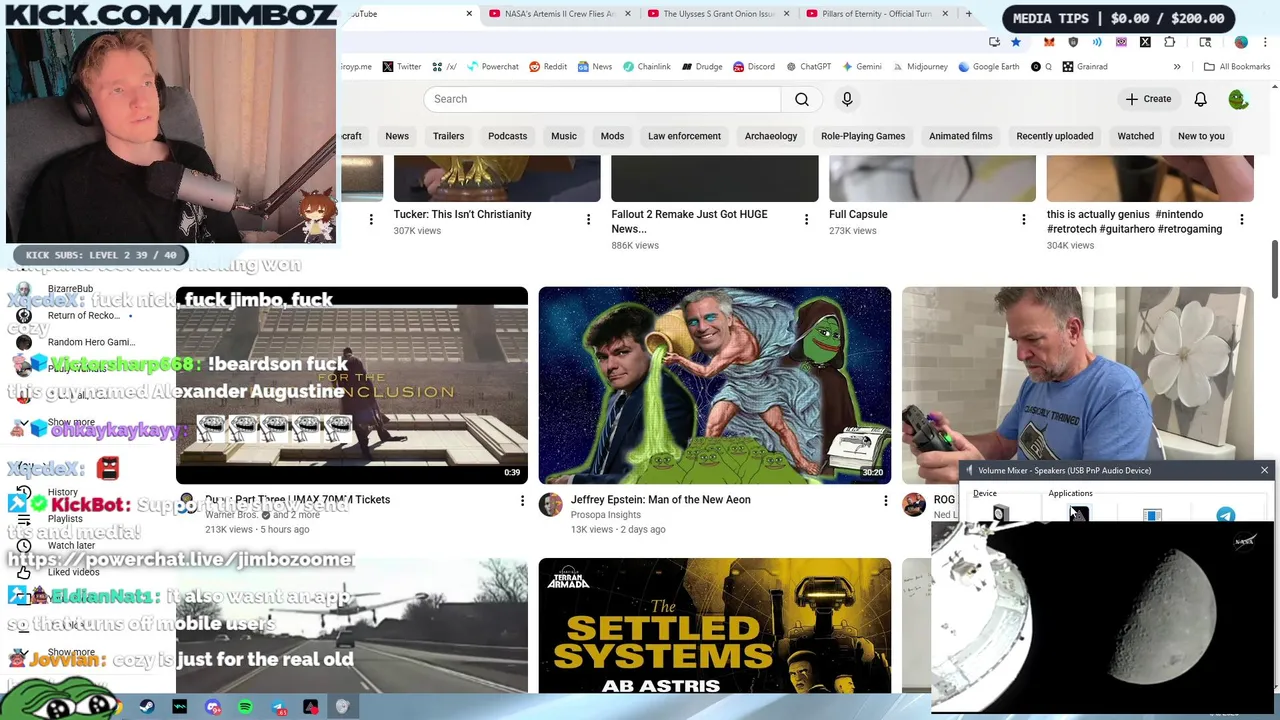Viewport: 1280px width, 720px height.
Task: Open the /x/ bookmark
Action: [445, 67]
